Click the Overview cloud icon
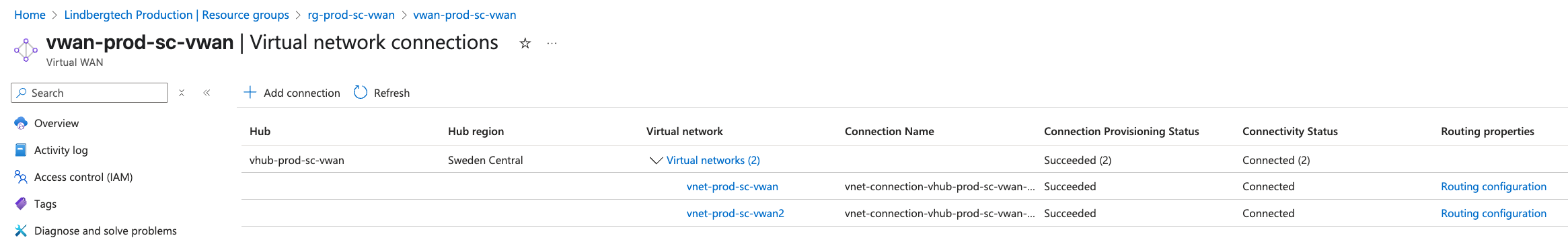 21,123
